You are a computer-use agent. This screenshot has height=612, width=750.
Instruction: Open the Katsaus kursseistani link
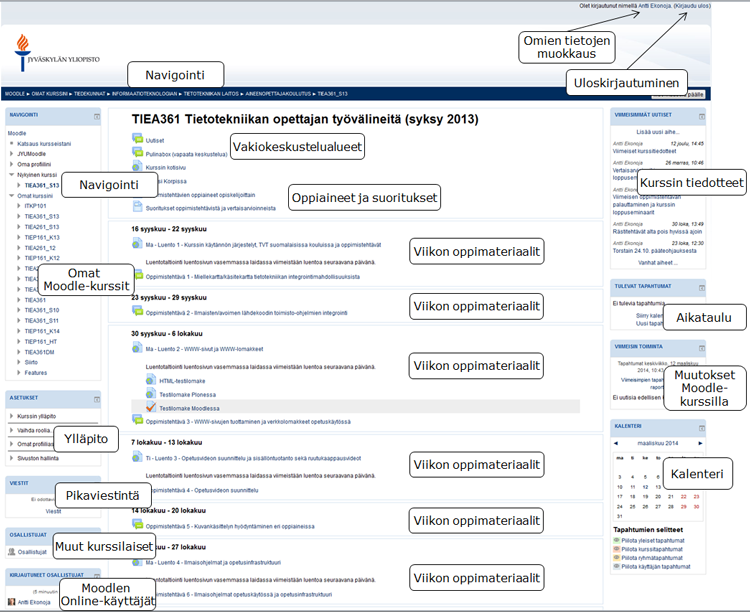tap(44, 144)
